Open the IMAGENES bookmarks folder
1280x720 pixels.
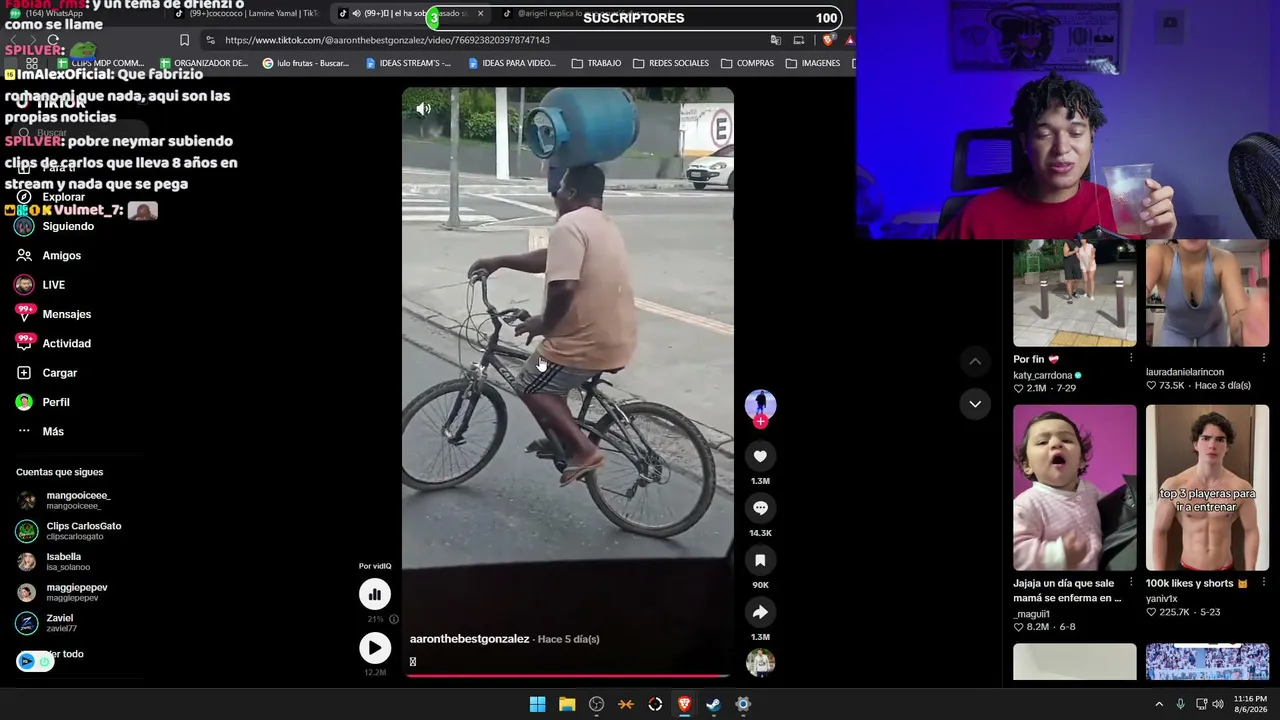[813, 63]
